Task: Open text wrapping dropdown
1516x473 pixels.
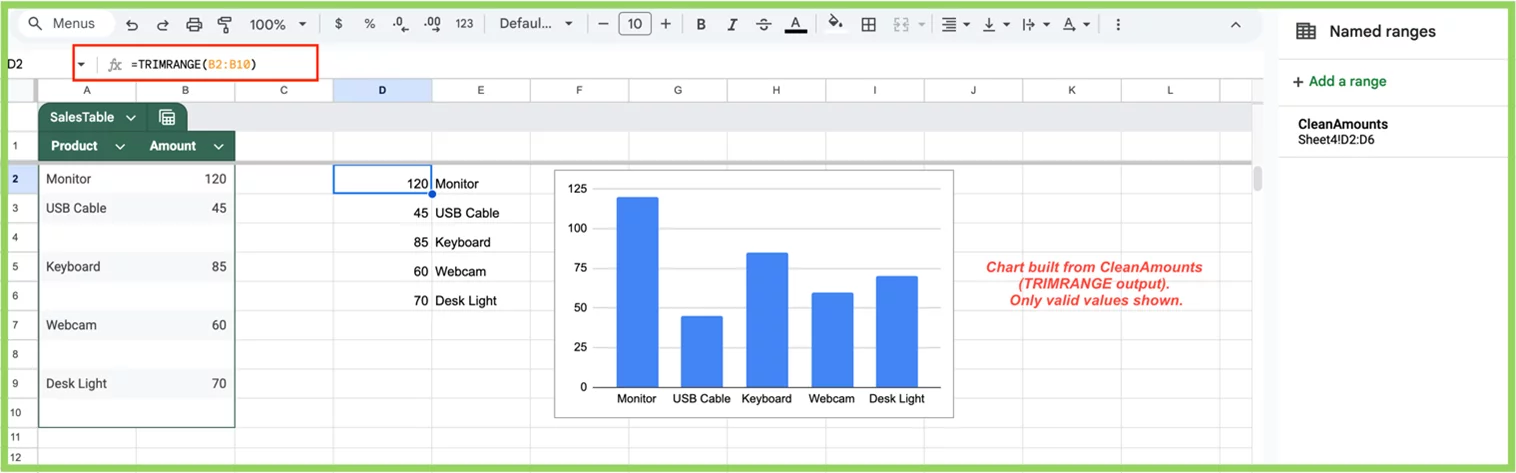Action: point(1035,24)
